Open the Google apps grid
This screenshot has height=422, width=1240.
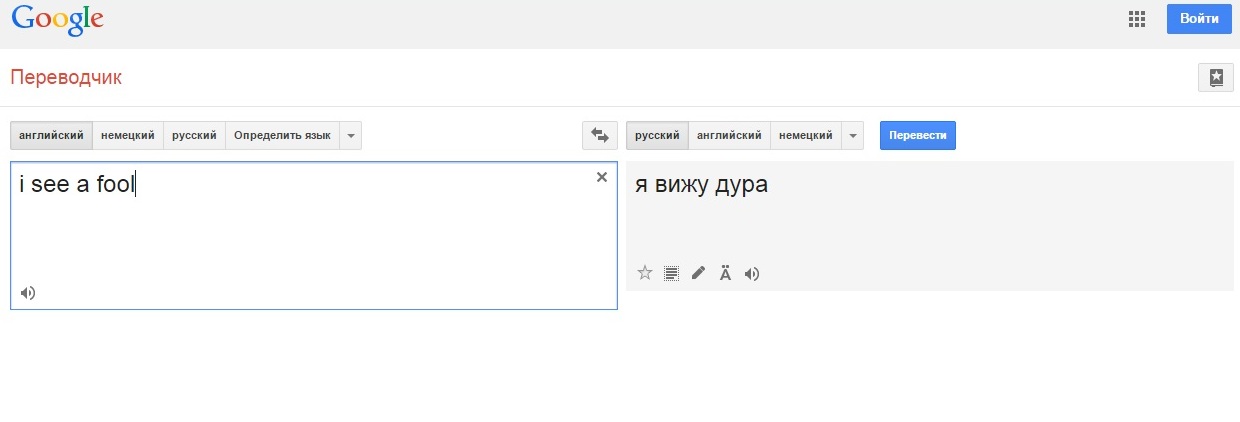[1136, 19]
